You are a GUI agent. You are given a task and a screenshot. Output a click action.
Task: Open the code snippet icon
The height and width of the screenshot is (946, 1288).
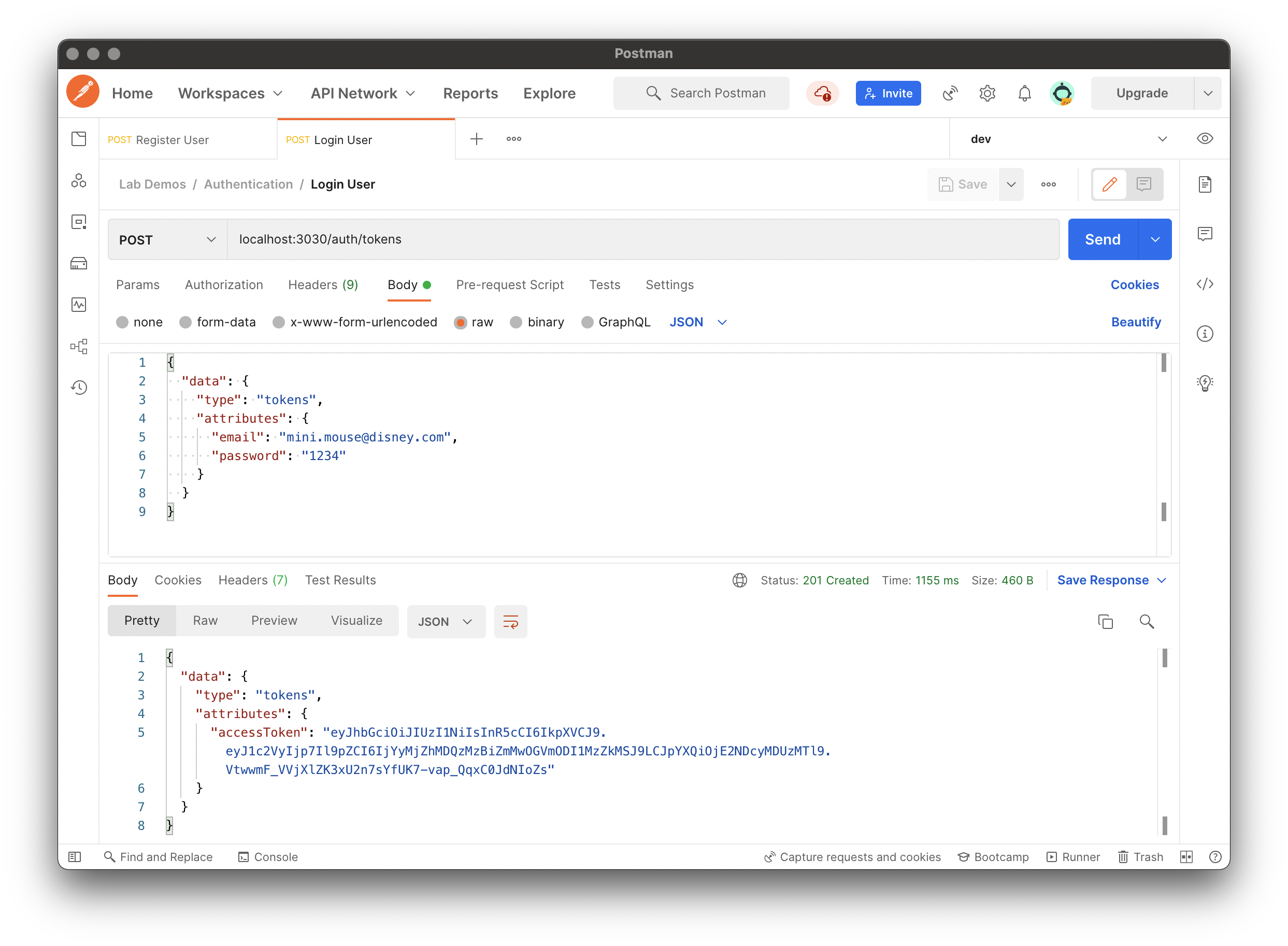pos(1206,284)
